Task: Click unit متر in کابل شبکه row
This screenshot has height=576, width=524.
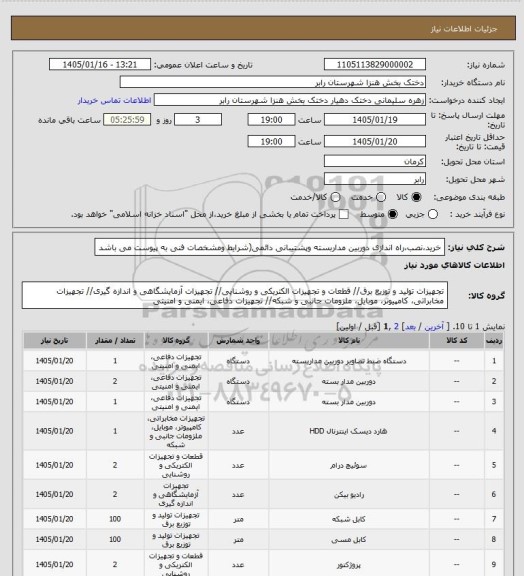Action: pos(238,519)
